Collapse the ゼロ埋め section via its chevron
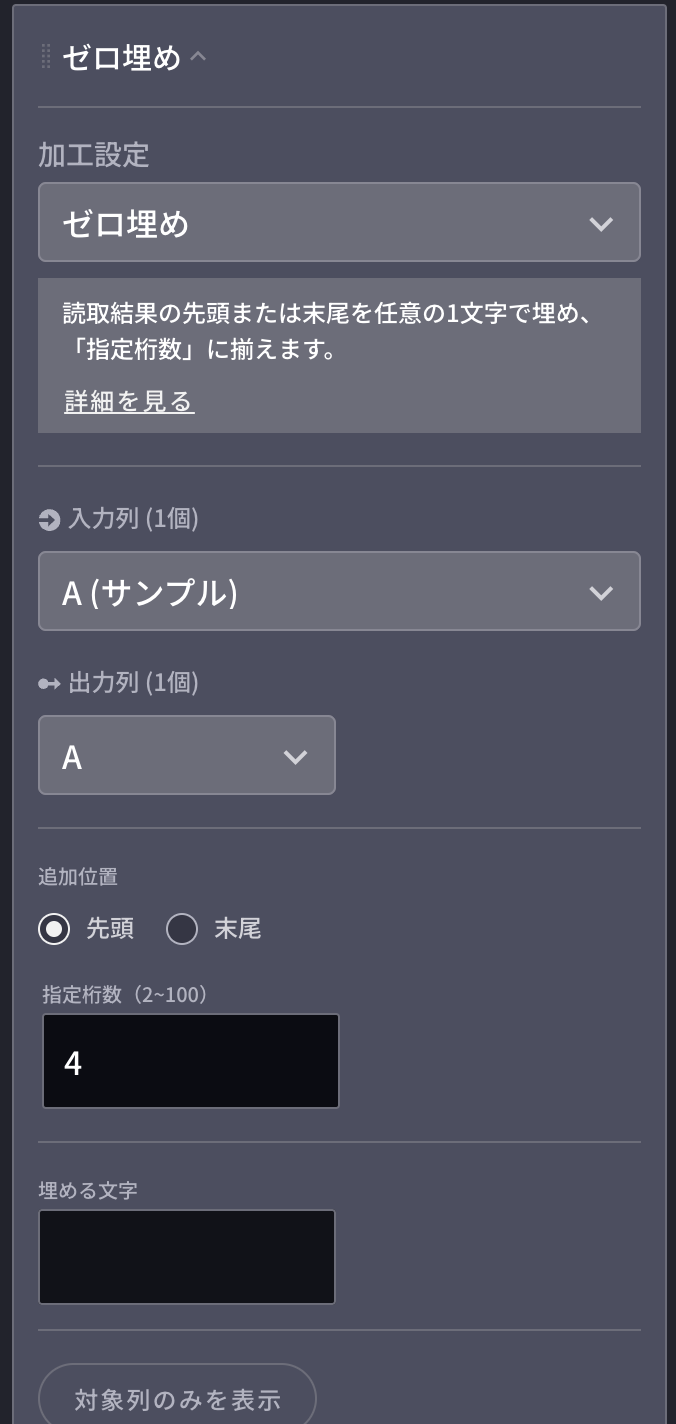 click(x=196, y=56)
